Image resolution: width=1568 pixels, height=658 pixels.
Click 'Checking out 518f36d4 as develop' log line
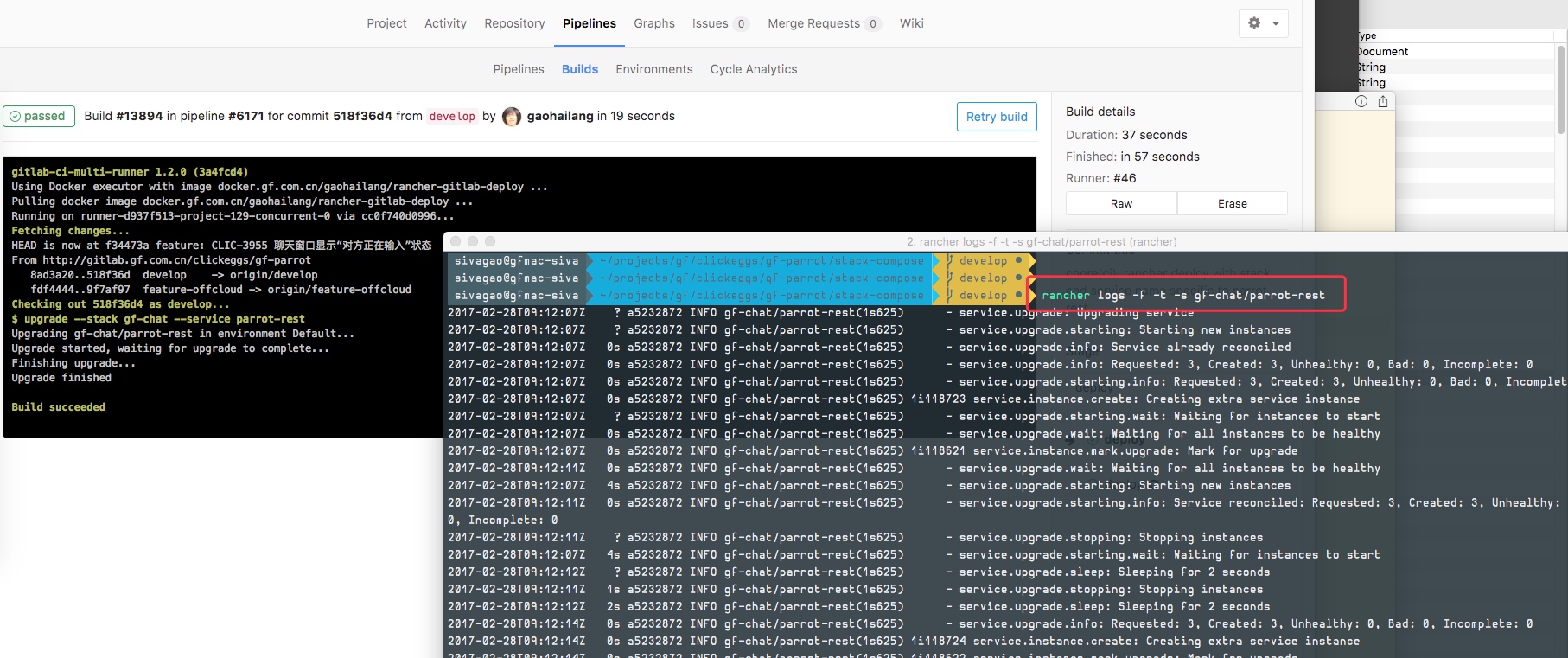tap(120, 304)
